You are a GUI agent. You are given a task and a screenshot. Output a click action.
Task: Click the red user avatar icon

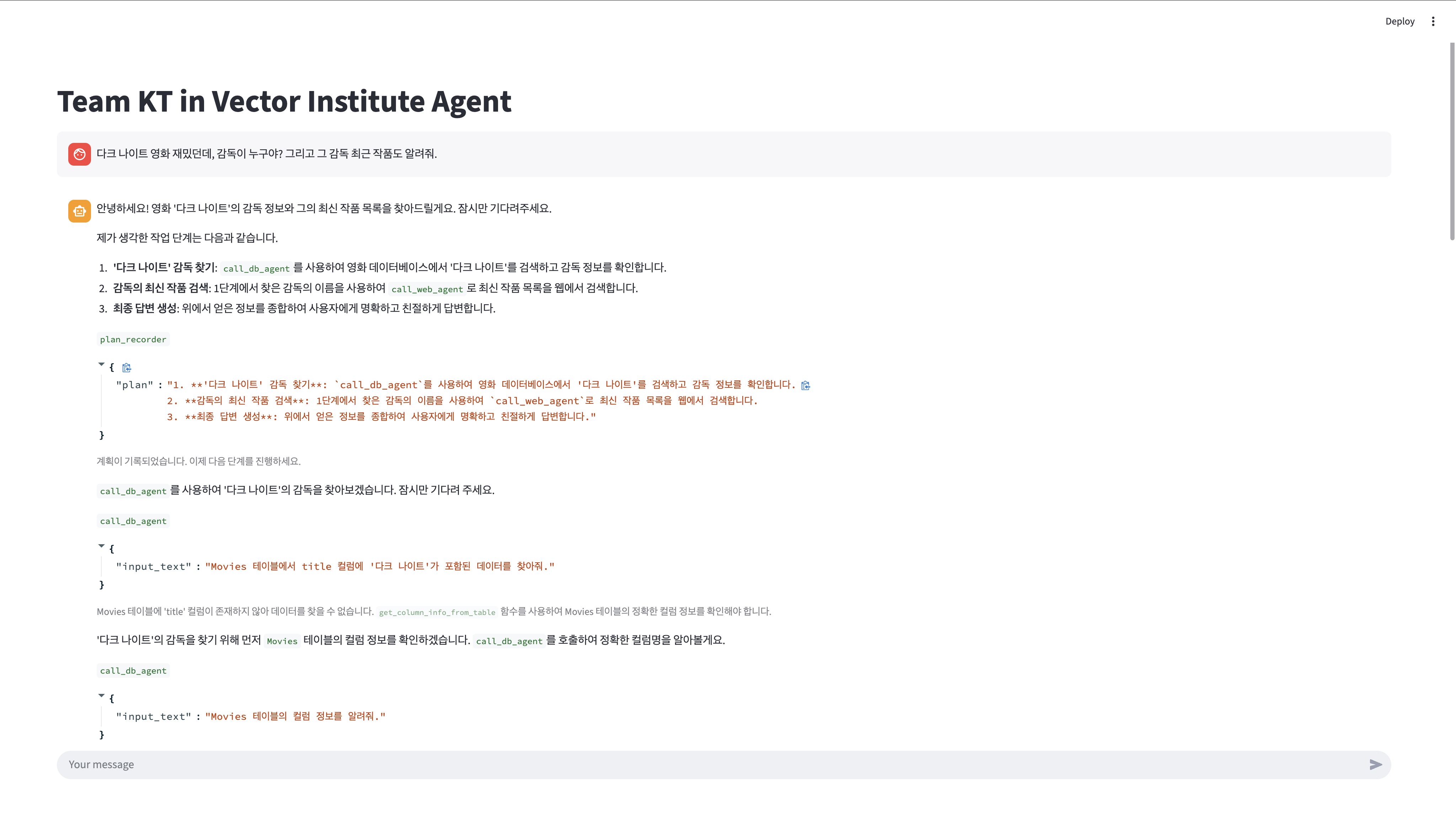pos(80,154)
